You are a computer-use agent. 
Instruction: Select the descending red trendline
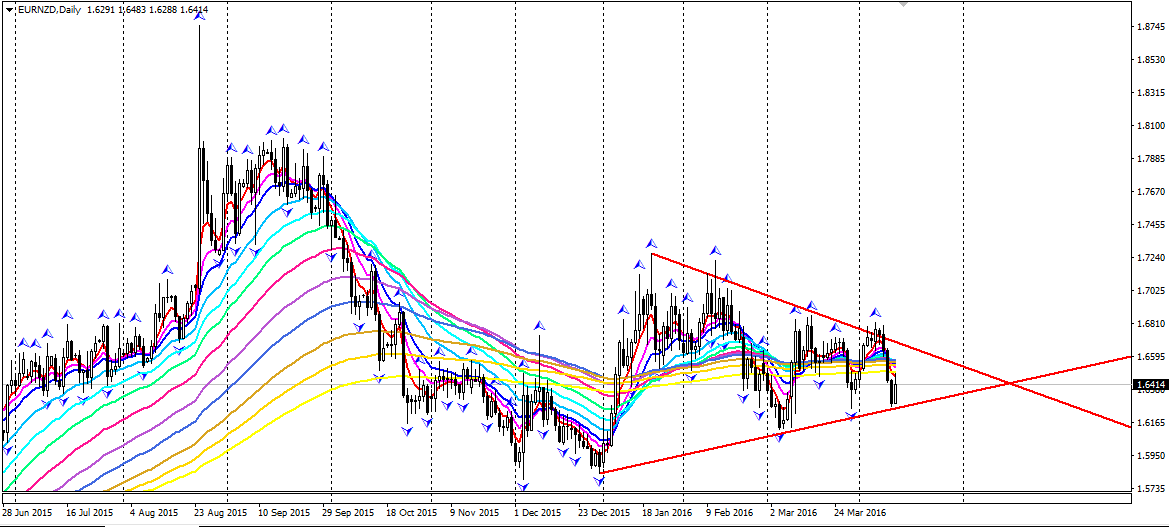892,342
